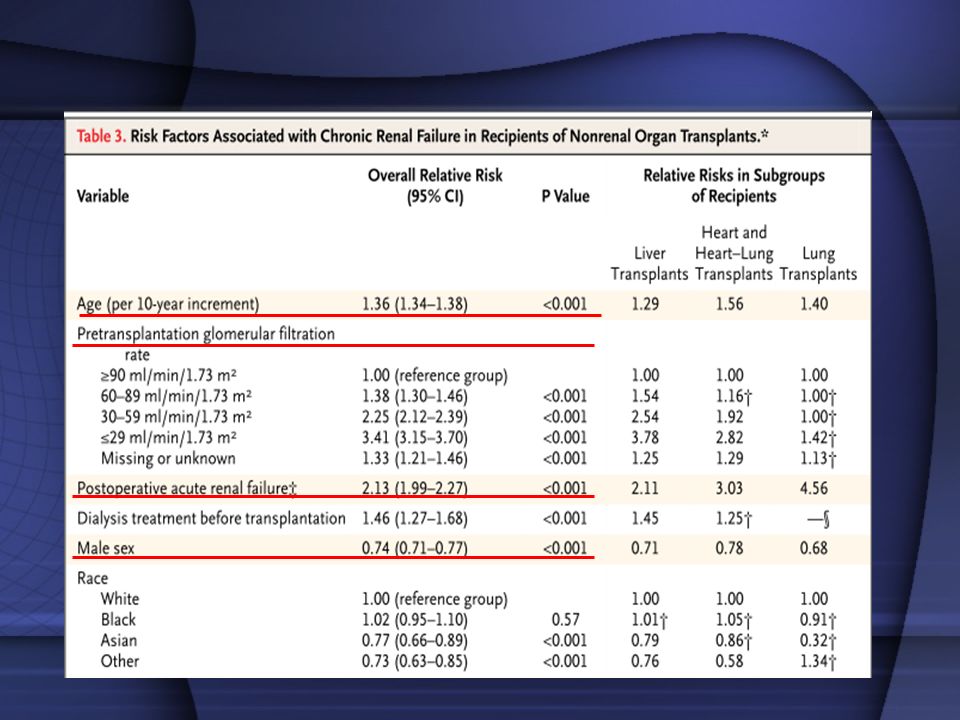Screen dimensions: 960x720
Task: Click liver value '2.54'
Action: (x=645, y=417)
